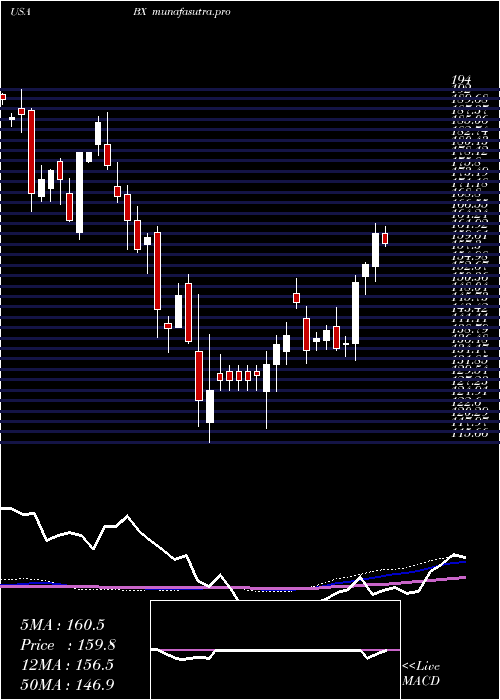The width and height of the screenshot is (500, 700).
Task: Click the '50MA : 146.9' value
Action: click(68, 685)
